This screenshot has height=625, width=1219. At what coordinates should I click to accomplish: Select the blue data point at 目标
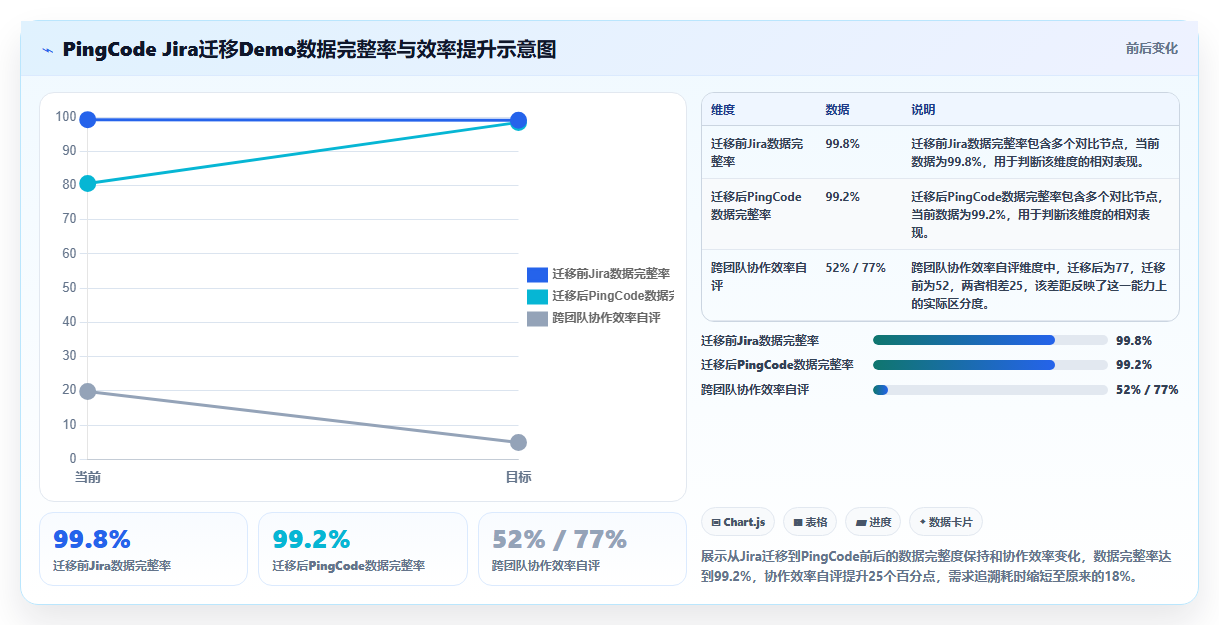pyautogui.click(x=518, y=120)
